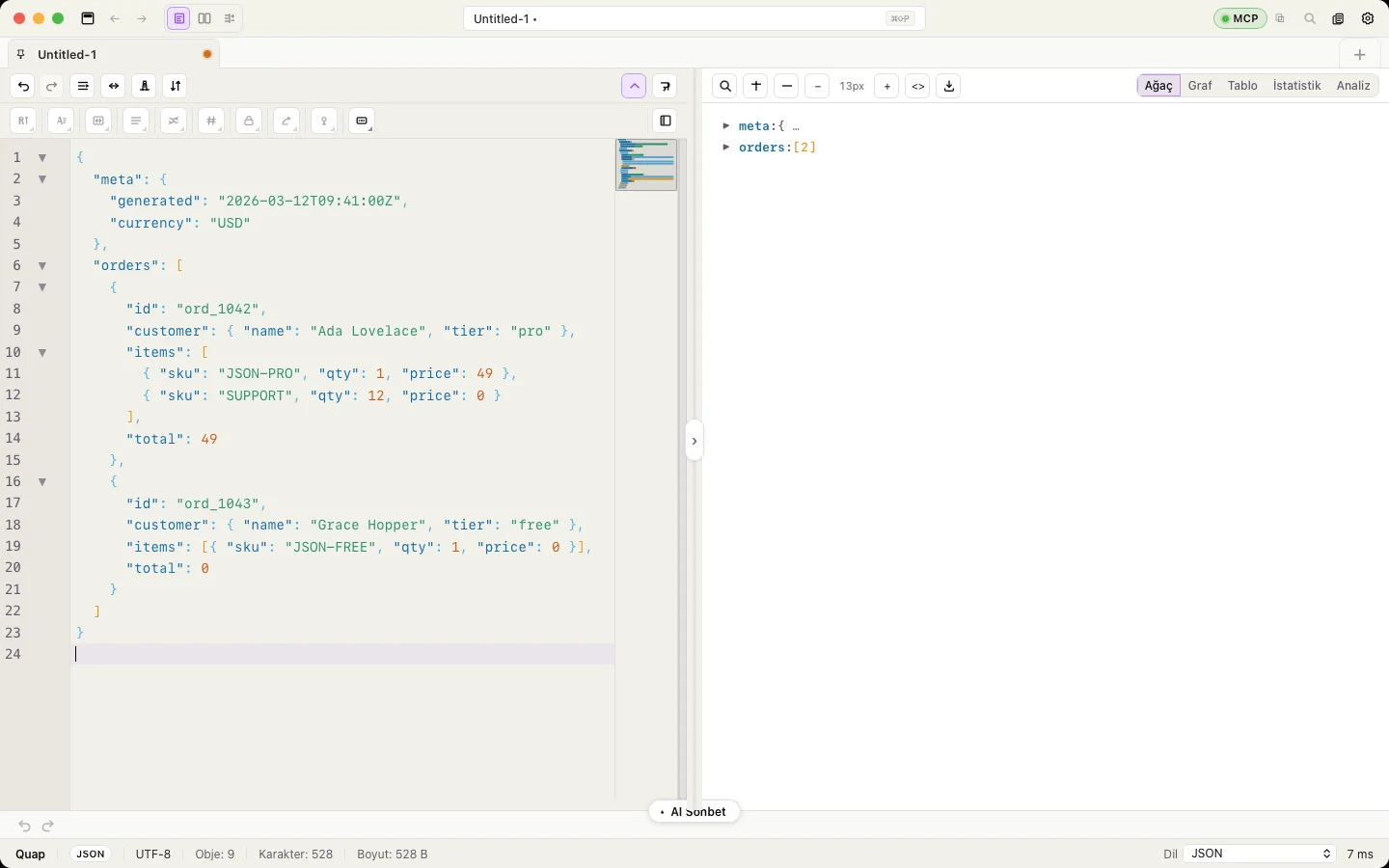Click the horizontal double-arrow compact icon
Viewport: 1389px width, 868px height.
[x=114, y=86]
